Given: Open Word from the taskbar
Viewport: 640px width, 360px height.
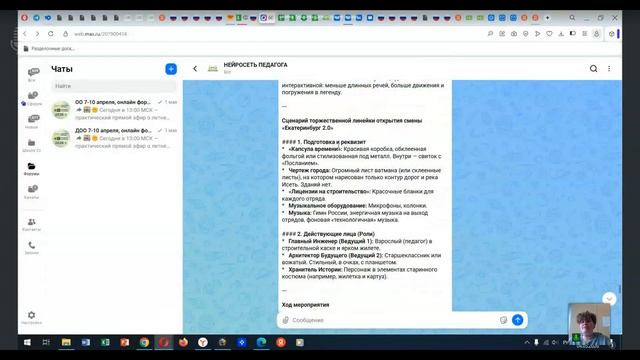Looking at the screenshot, I should point(86,342).
